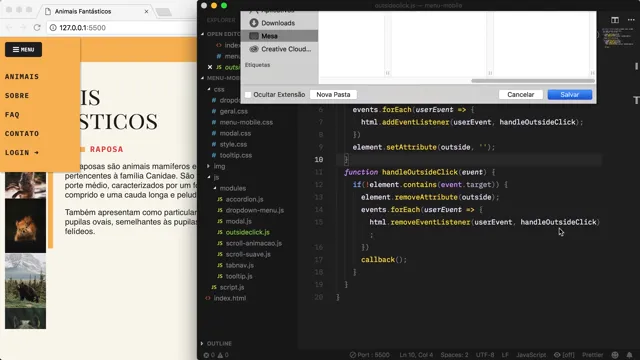Click the split editor icon in VS Code
This screenshot has width=640, height=360.
coord(615,20)
